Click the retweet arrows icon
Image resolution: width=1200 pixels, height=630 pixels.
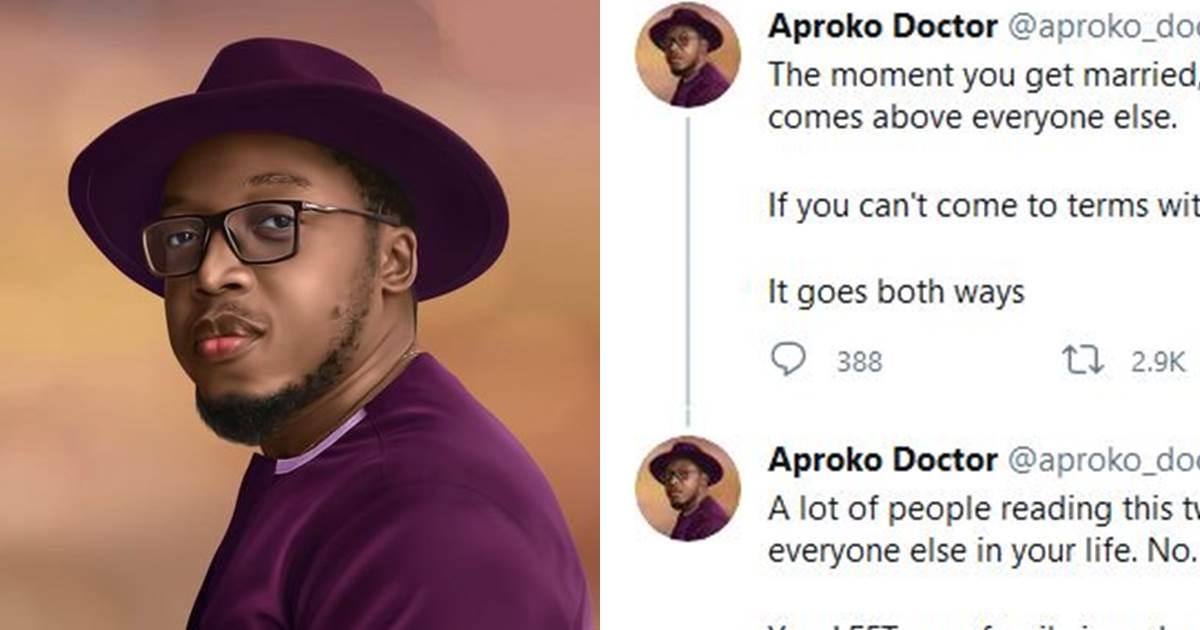[1084, 360]
